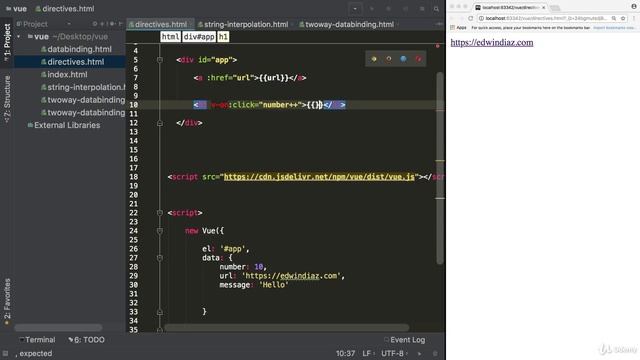Open the run configuration dropdown in toolbar

(x=355, y=9)
